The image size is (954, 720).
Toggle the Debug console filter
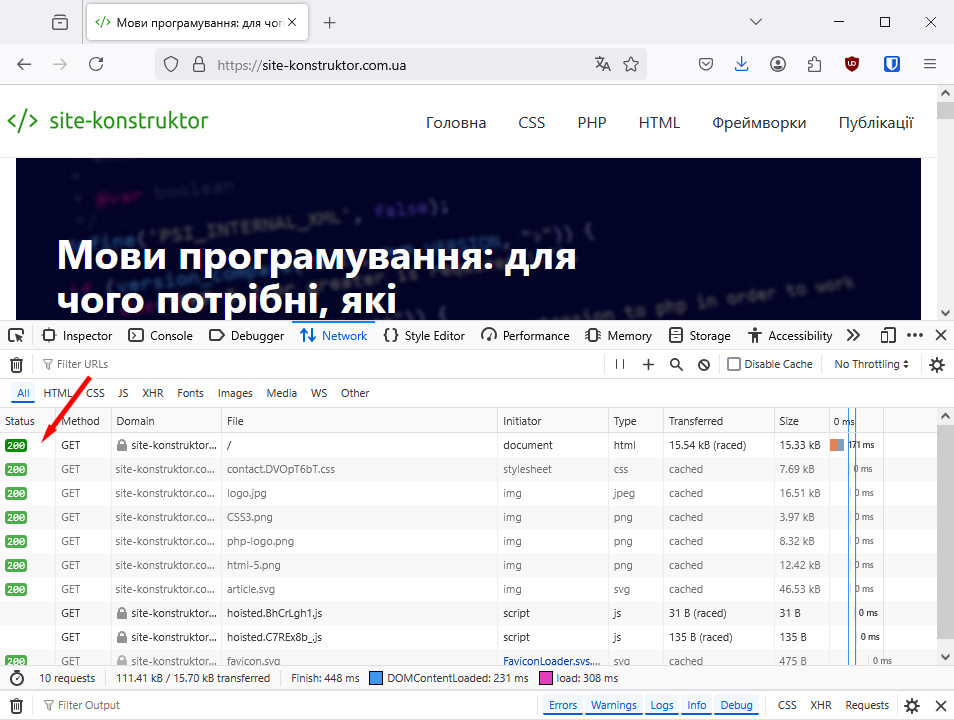[x=737, y=705]
